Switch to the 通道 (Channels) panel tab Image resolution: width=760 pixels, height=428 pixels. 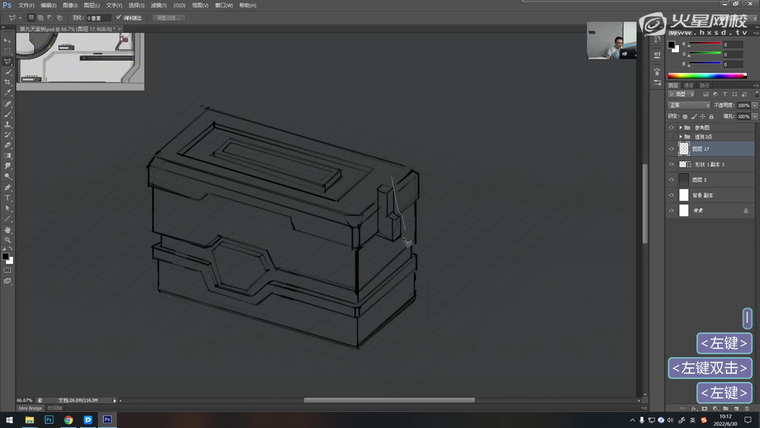tap(689, 85)
